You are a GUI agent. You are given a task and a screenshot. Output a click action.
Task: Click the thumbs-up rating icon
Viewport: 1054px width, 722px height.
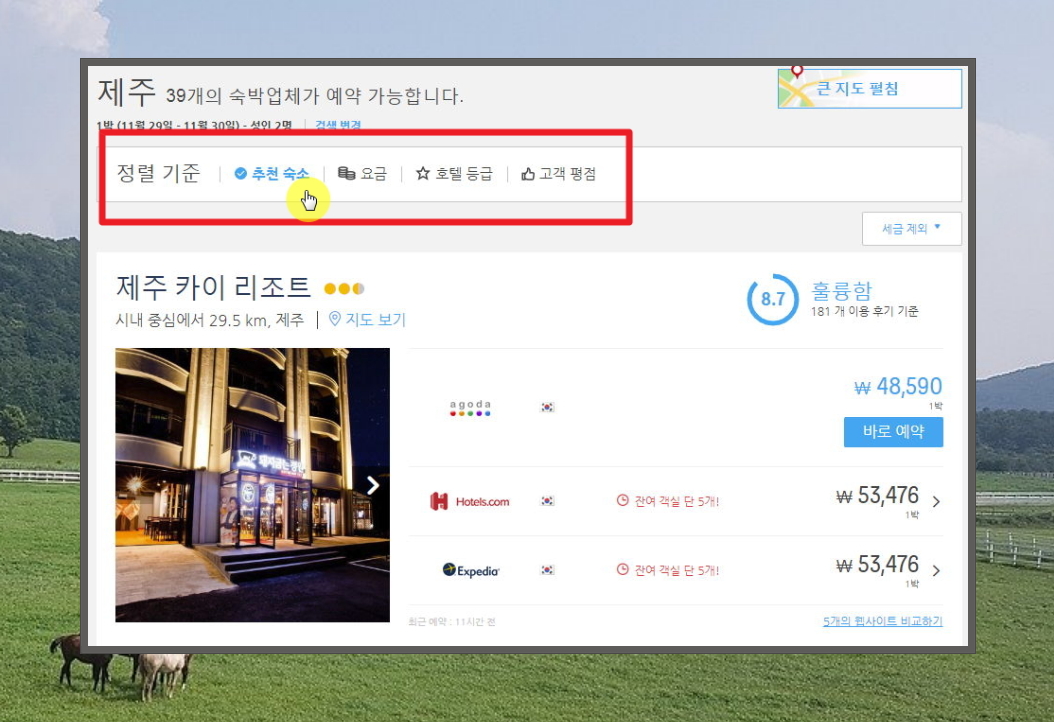pyautogui.click(x=528, y=174)
